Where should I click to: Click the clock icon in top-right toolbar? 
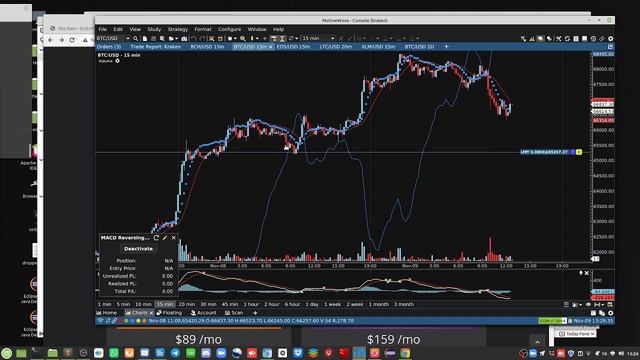(593, 39)
